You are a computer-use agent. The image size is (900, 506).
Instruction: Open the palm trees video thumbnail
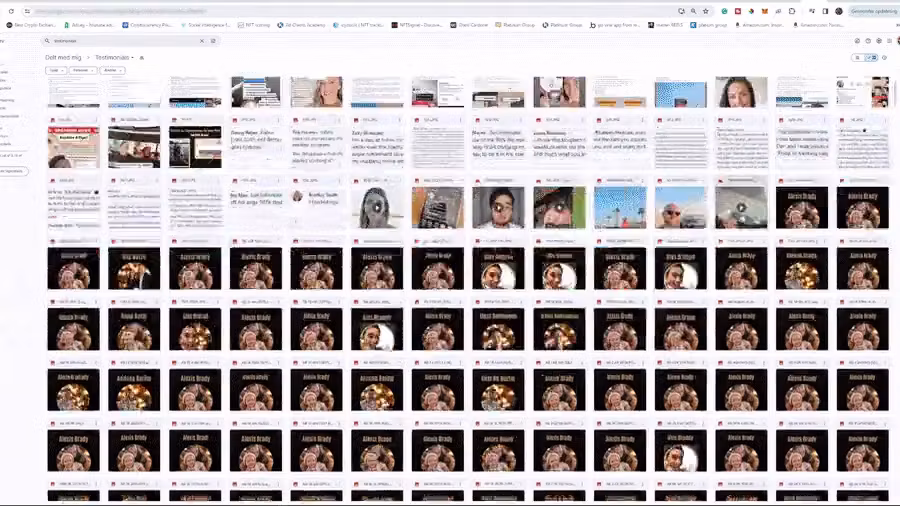620,207
